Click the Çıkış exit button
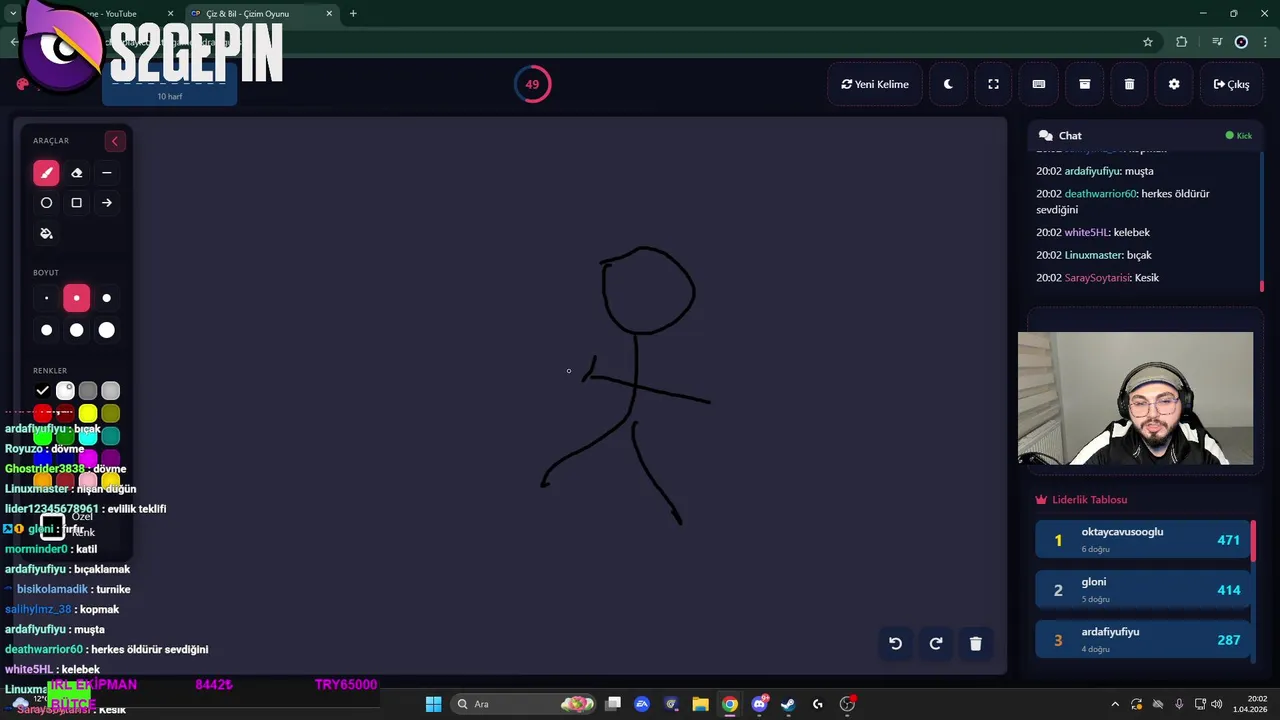This screenshot has width=1280, height=720. pos(1231,84)
